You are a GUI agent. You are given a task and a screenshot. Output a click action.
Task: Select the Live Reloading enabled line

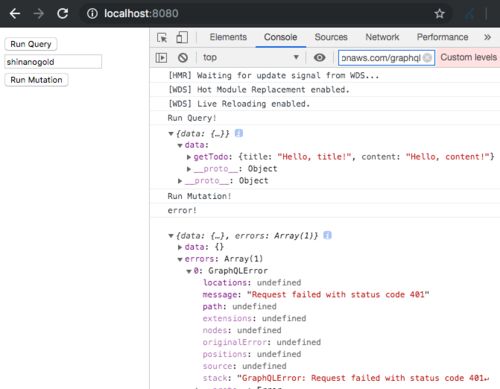(x=239, y=104)
